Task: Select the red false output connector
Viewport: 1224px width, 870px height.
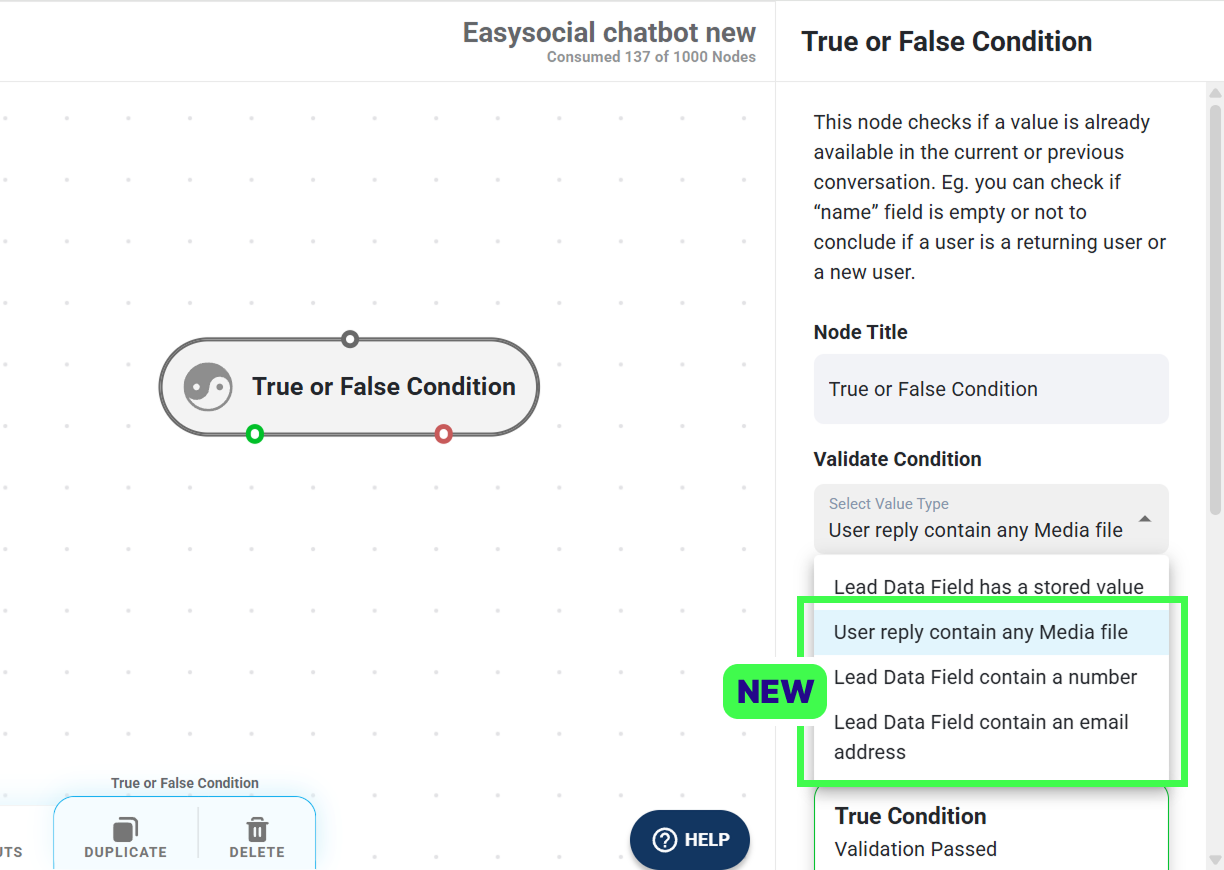Action: pyautogui.click(x=444, y=434)
